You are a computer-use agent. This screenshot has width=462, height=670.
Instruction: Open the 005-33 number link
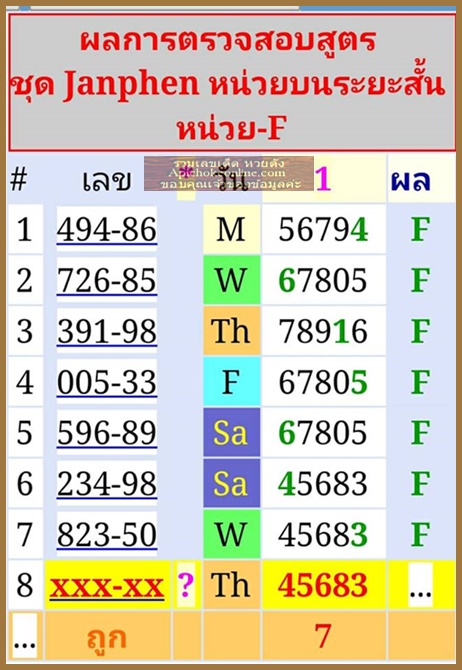(107, 382)
